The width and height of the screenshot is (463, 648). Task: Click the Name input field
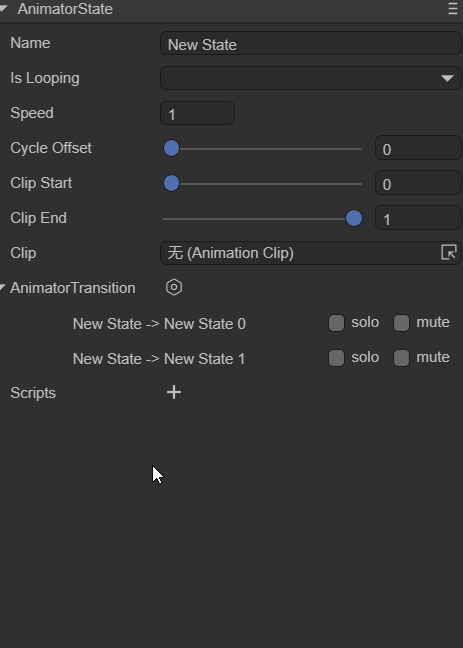click(x=311, y=43)
